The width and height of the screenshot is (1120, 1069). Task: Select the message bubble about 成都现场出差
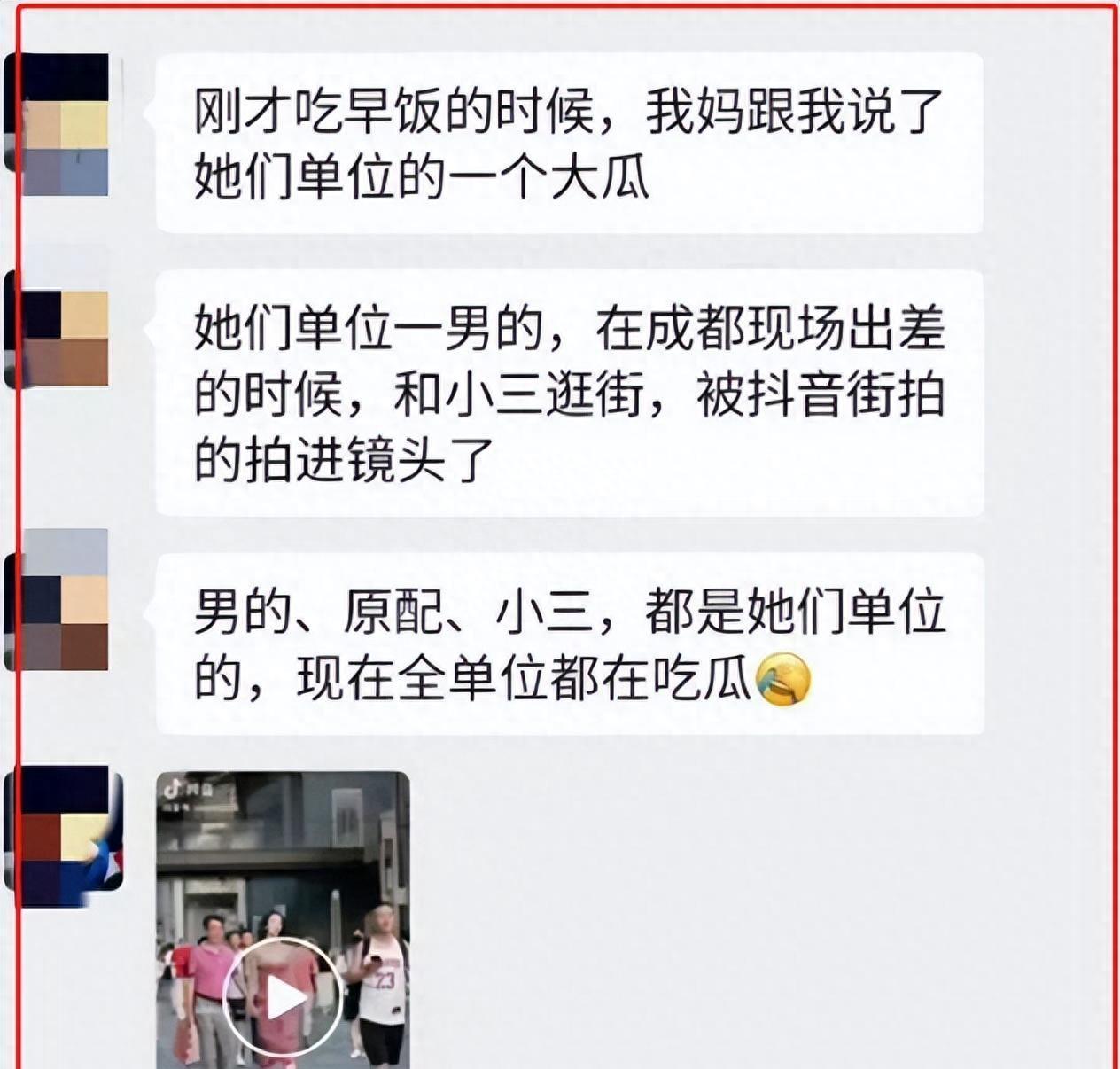coord(570,394)
